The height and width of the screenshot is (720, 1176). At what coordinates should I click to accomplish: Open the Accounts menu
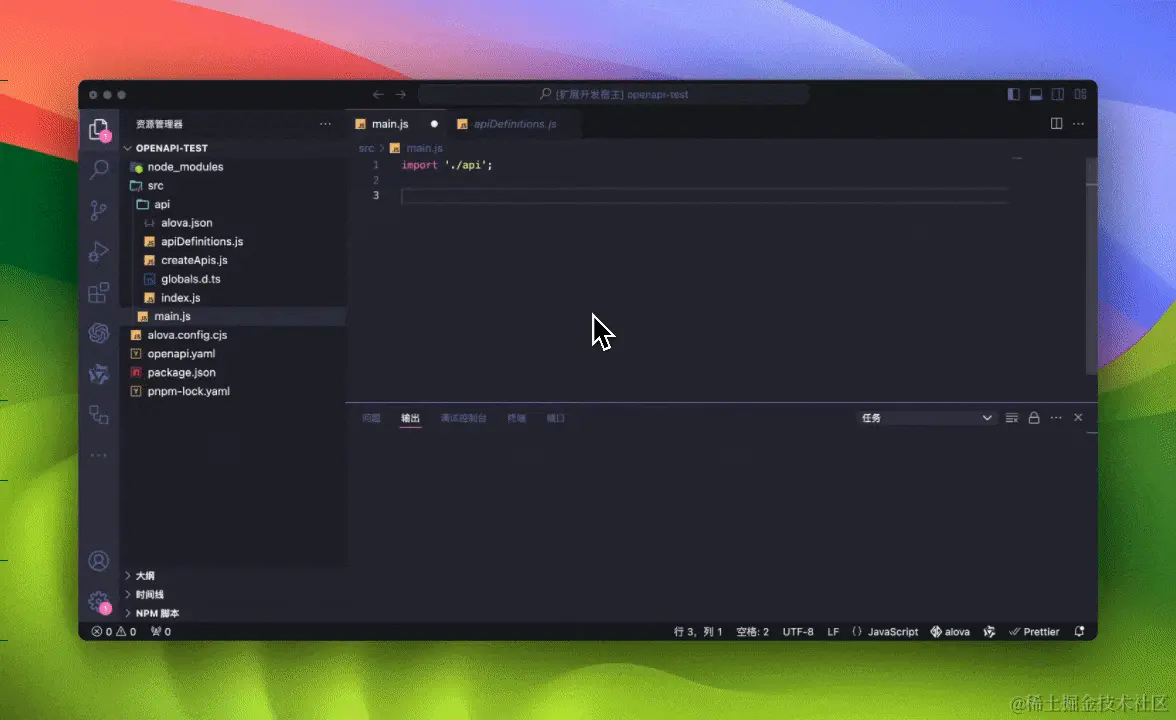[x=98, y=561]
